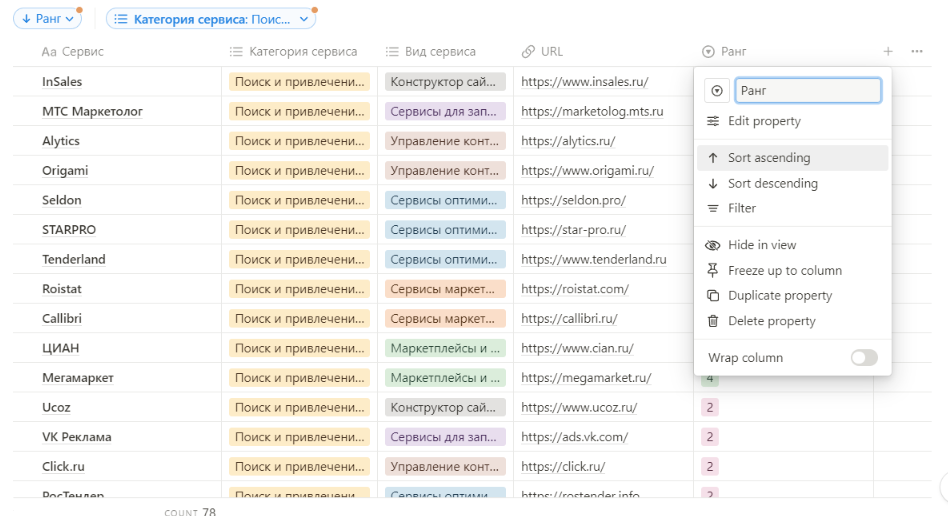Toggle the Wrap column switch
This screenshot has width=948, height=516.
[864, 358]
